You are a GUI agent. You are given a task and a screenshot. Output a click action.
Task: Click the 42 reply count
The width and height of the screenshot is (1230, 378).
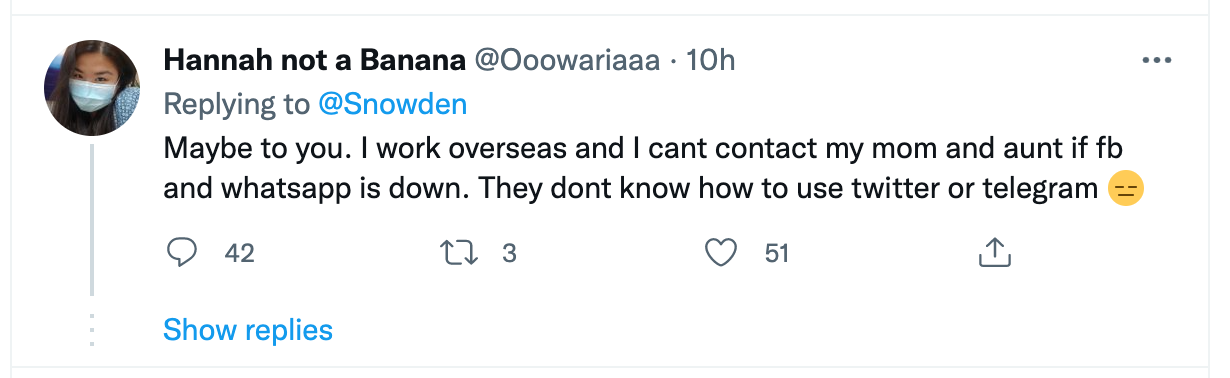point(239,254)
